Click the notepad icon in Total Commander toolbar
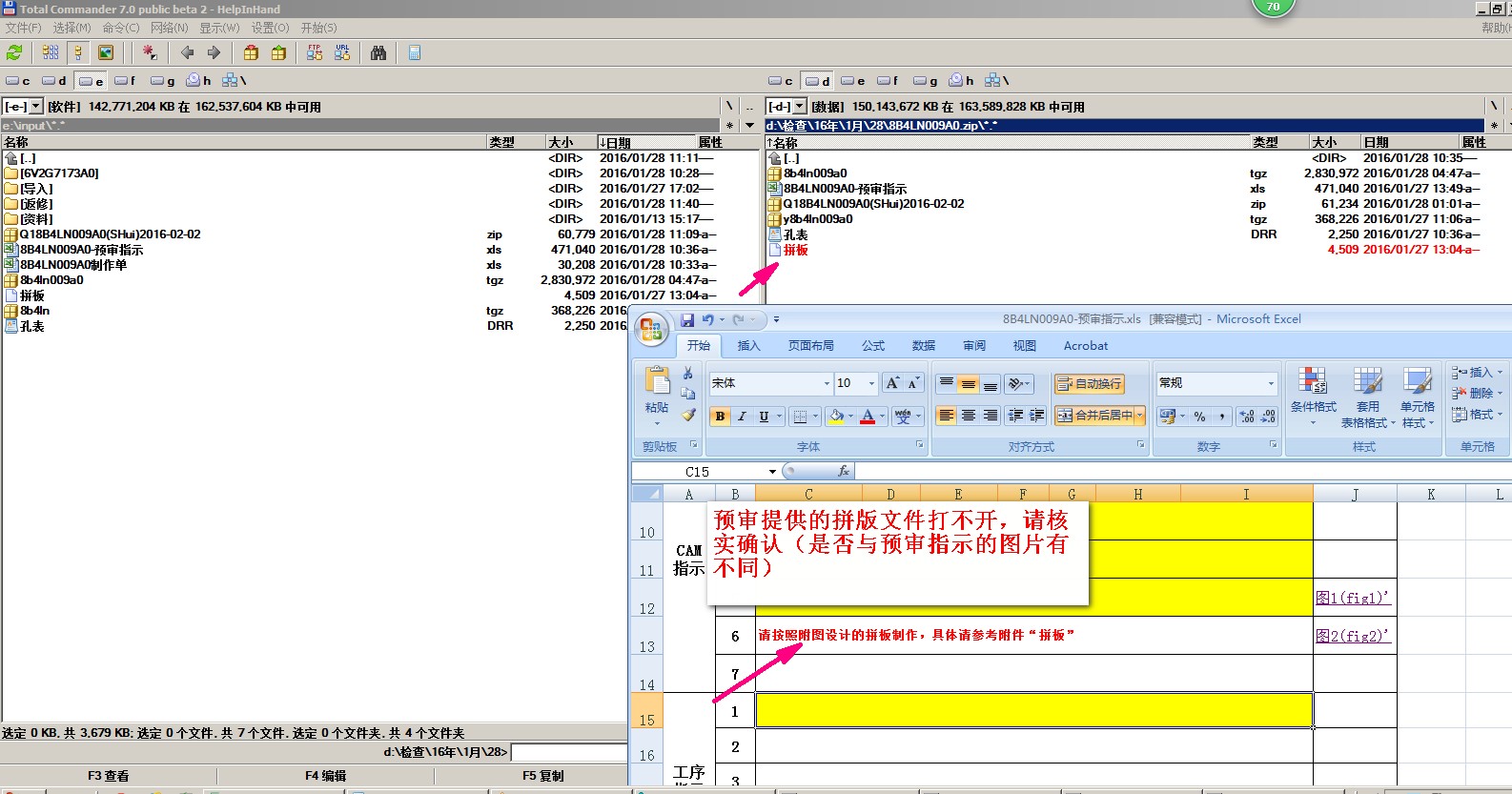Viewport: 1512px width, 794px height. pos(415,52)
